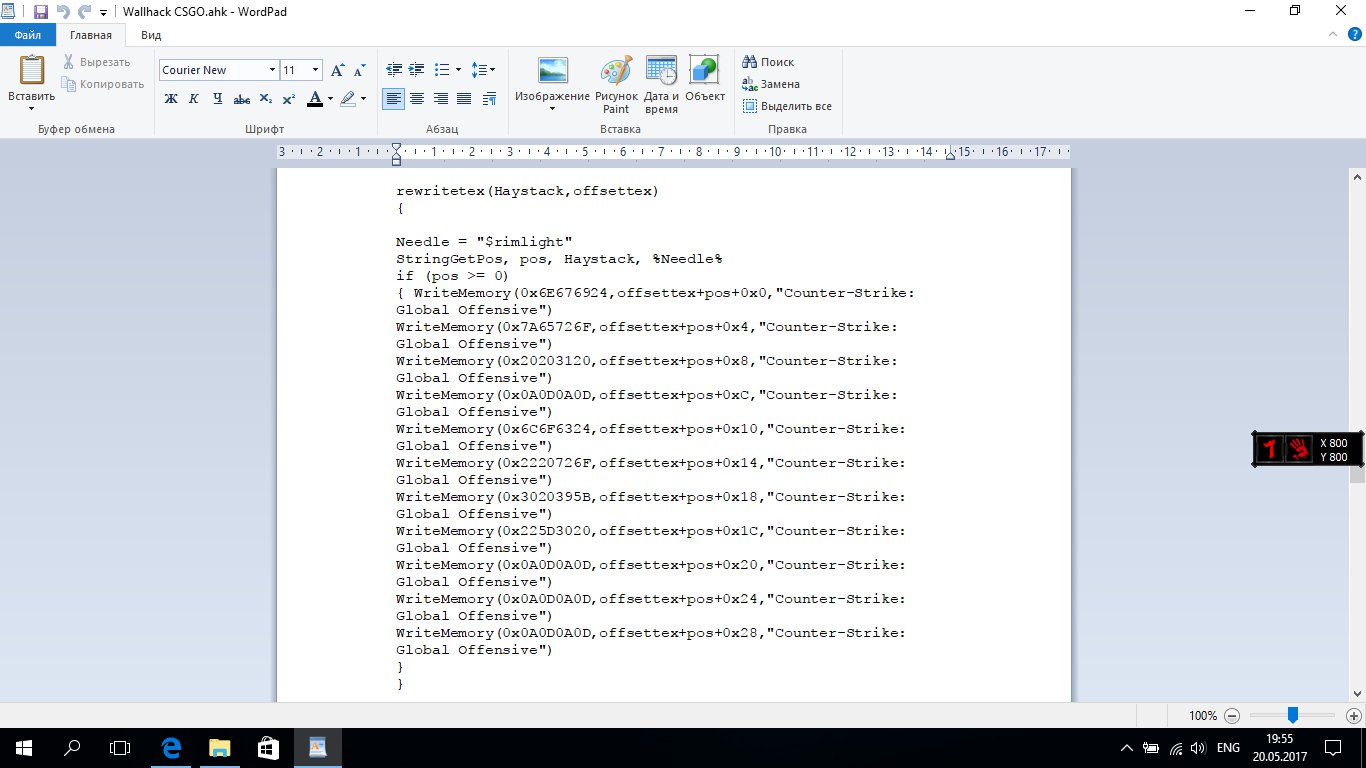
Task: Open taskbar search
Action: click(x=72, y=747)
